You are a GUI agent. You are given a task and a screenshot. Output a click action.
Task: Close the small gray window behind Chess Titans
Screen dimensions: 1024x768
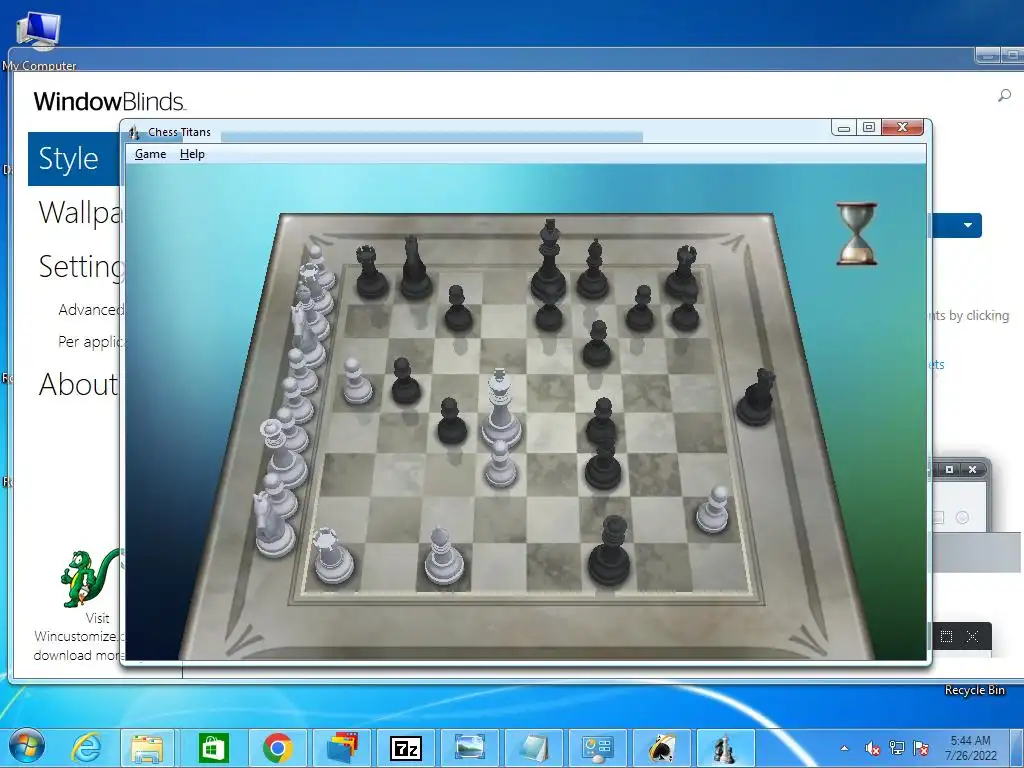pos(972,470)
